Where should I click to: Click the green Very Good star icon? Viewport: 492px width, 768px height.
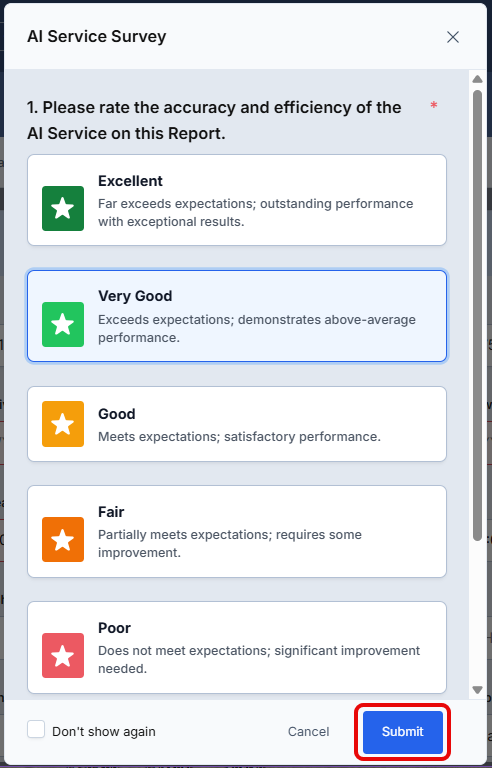click(x=63, y=324)
